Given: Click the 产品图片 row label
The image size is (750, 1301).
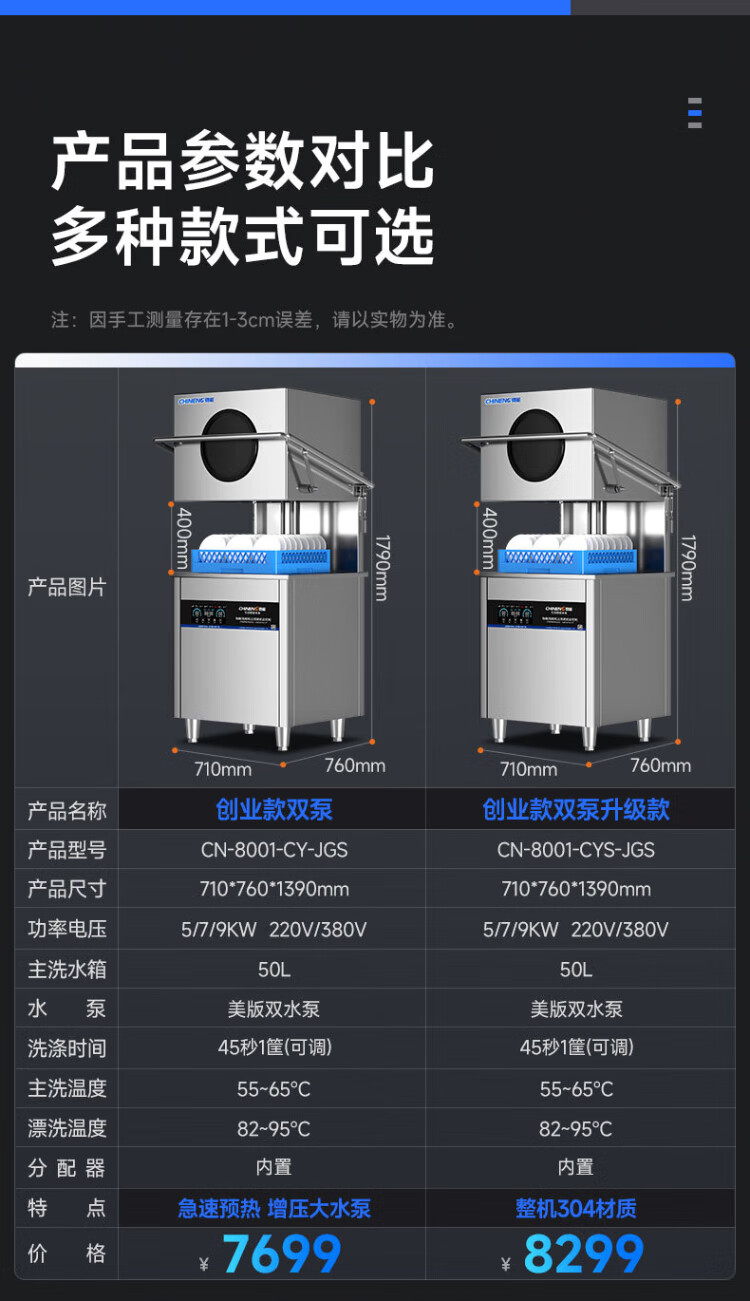Looking at the screenshot, I should pyautogui.click(x=66, y=587).
